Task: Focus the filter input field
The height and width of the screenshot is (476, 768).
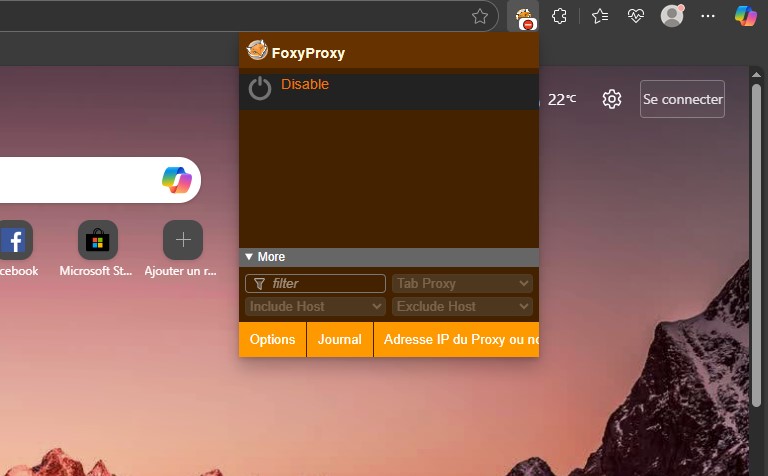Action: pyautogui.click(x=315, y=284)
